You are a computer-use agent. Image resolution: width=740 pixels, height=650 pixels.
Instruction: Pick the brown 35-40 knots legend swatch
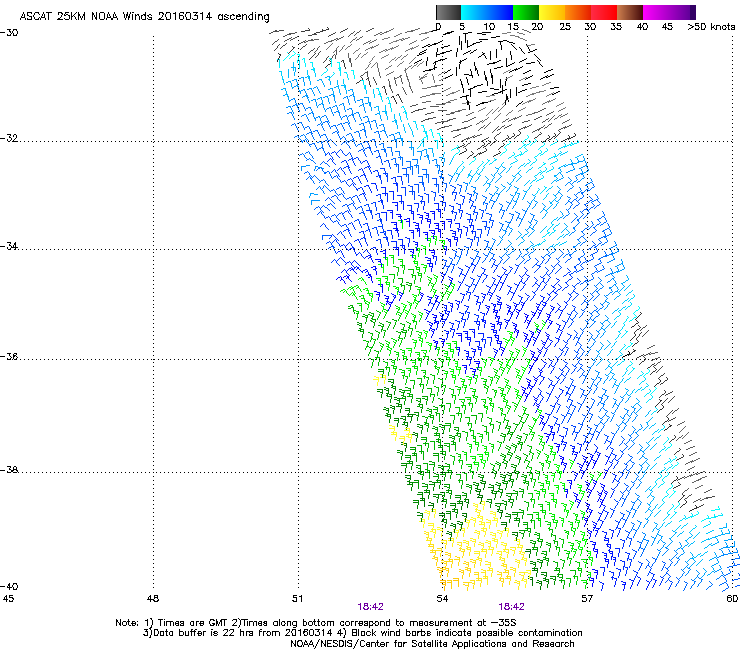tap(630, 12)
